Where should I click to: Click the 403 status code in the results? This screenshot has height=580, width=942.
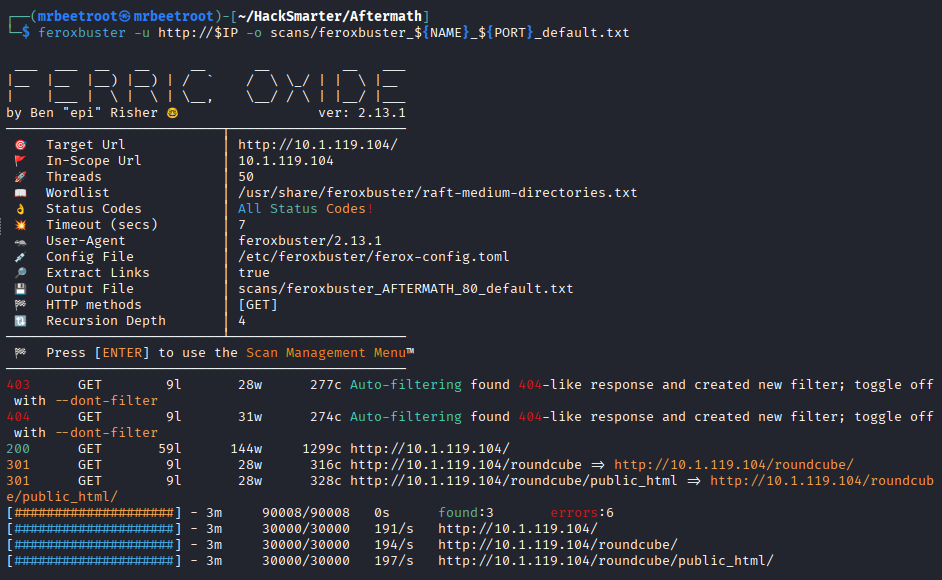click(18, 385)
